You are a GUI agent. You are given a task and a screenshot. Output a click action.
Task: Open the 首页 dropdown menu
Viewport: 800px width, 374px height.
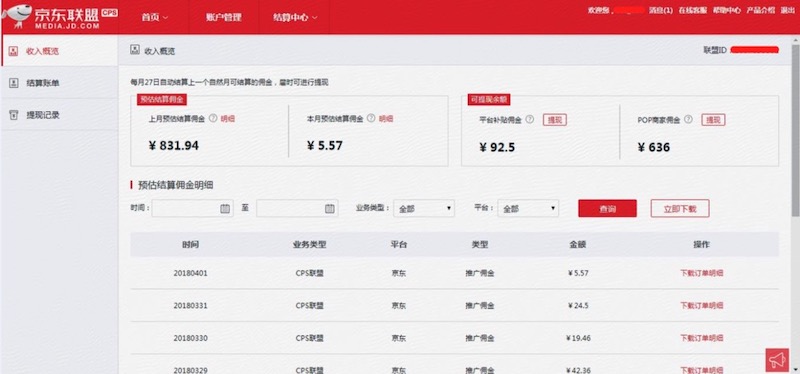(155, 17)
